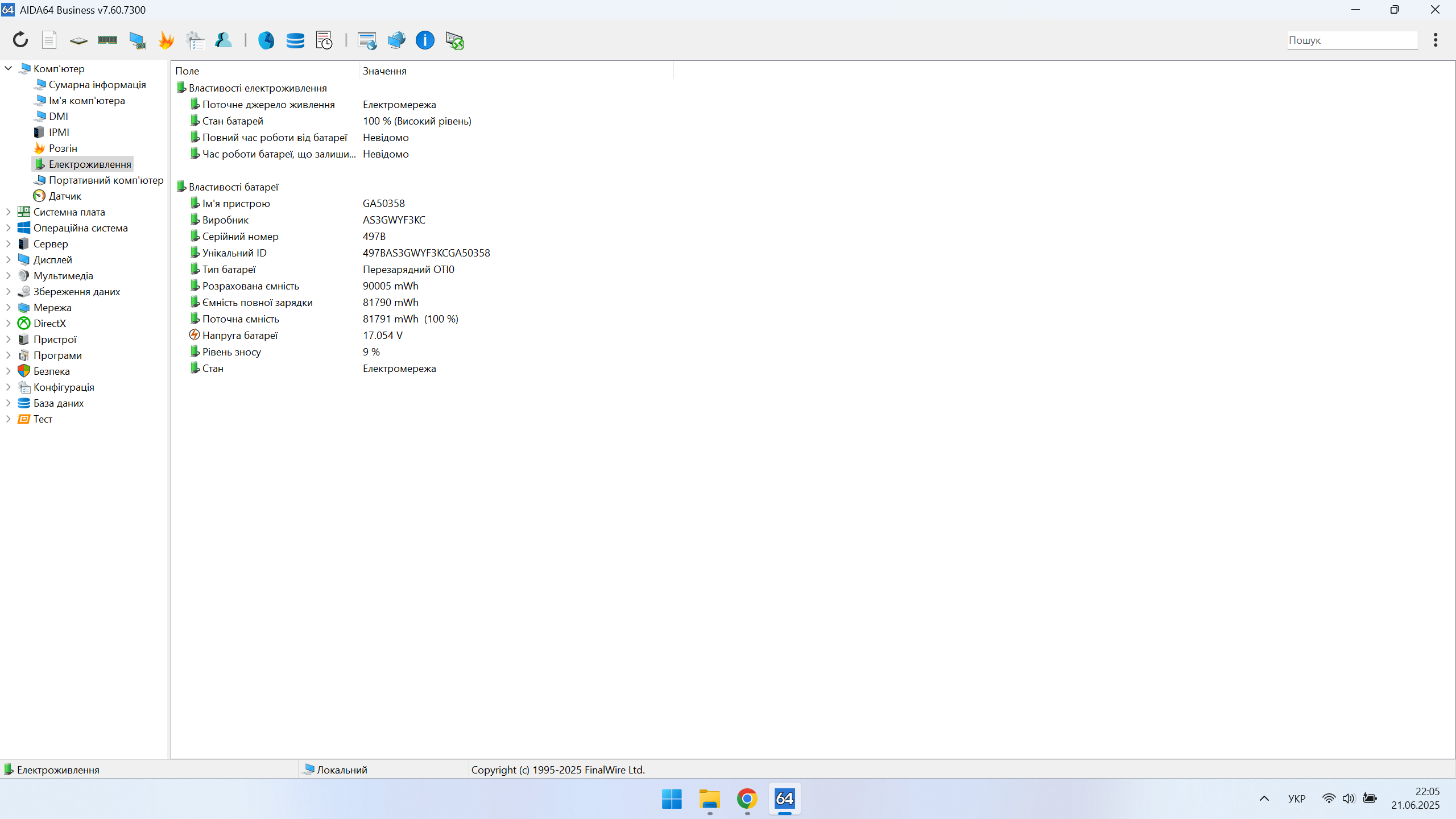Select the Конфігурація tree item

(x=64, y=387)
